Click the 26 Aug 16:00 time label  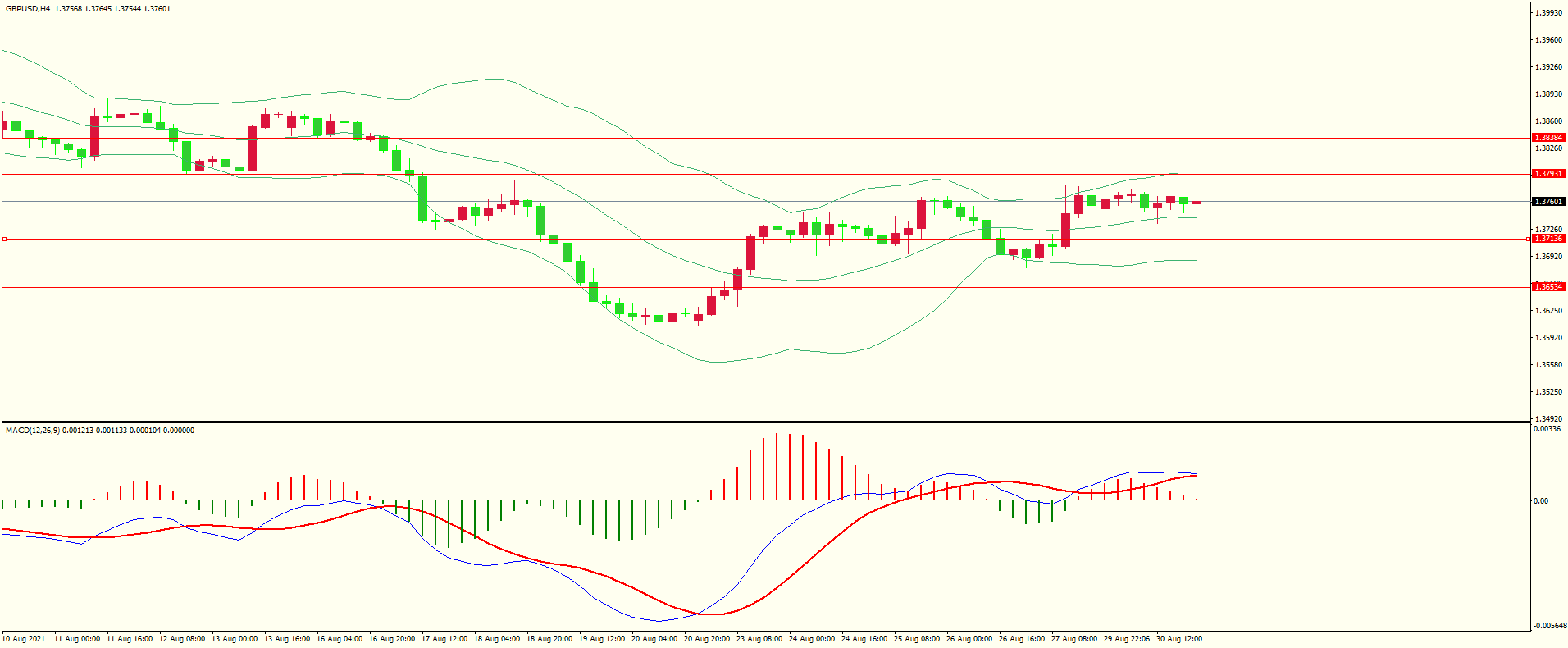[x=1022, y=639]
